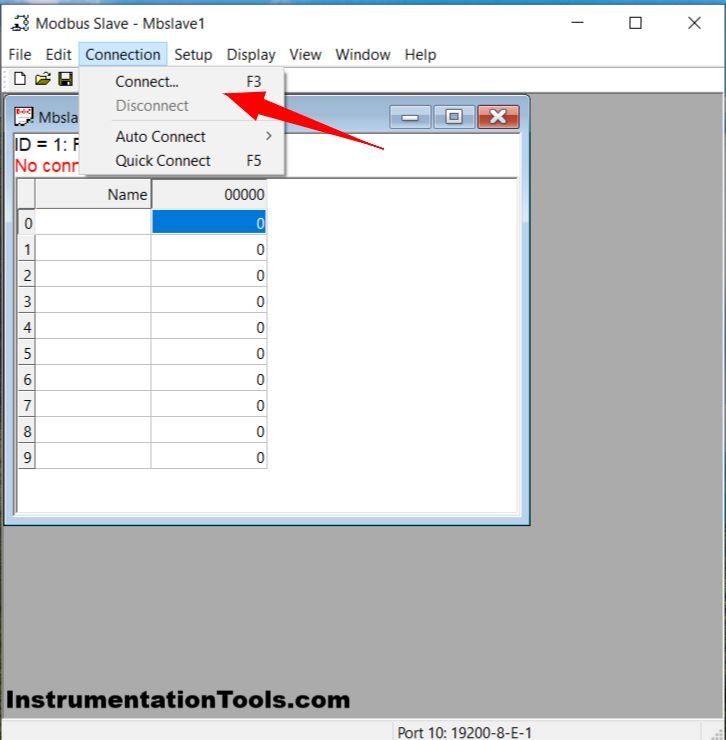Select the value cell in row 9
The width and height of the screenshot is (726, 740).
pyautogui.click(x=209, y=456)
